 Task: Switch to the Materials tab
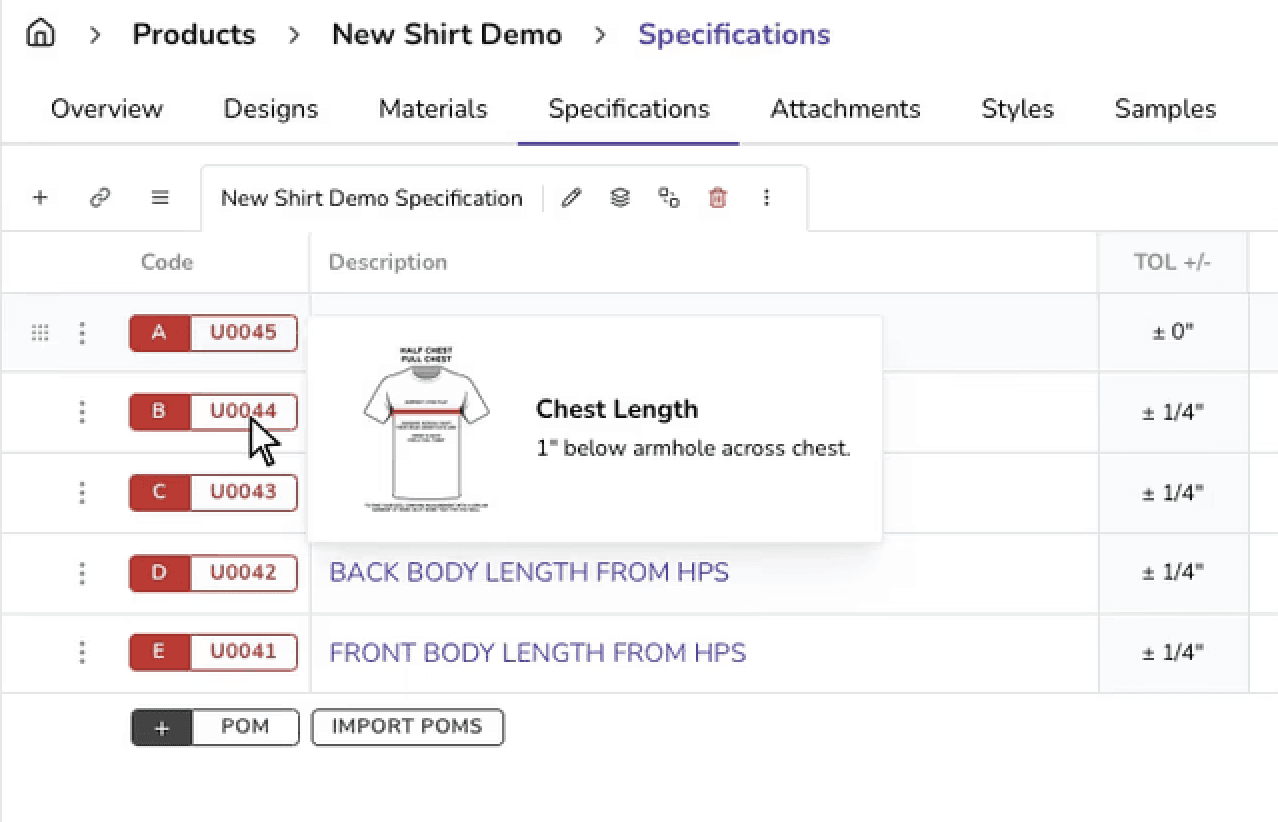(433, 109)
